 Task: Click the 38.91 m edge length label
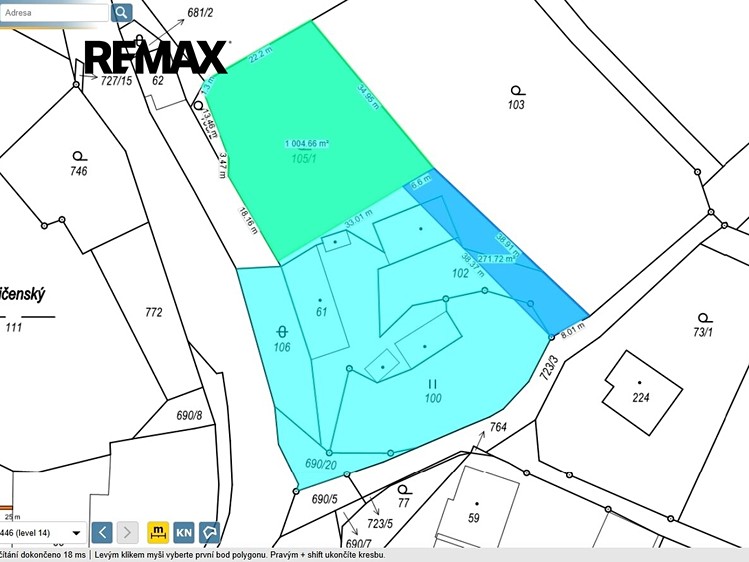[507, 244]
